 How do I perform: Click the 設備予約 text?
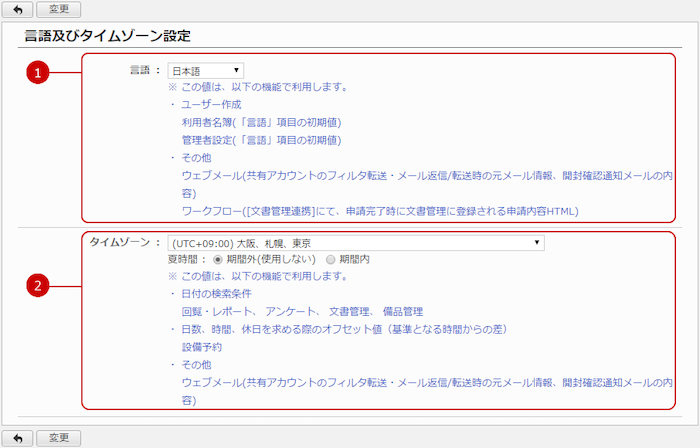pyautogui.click(x=202, y=347)
